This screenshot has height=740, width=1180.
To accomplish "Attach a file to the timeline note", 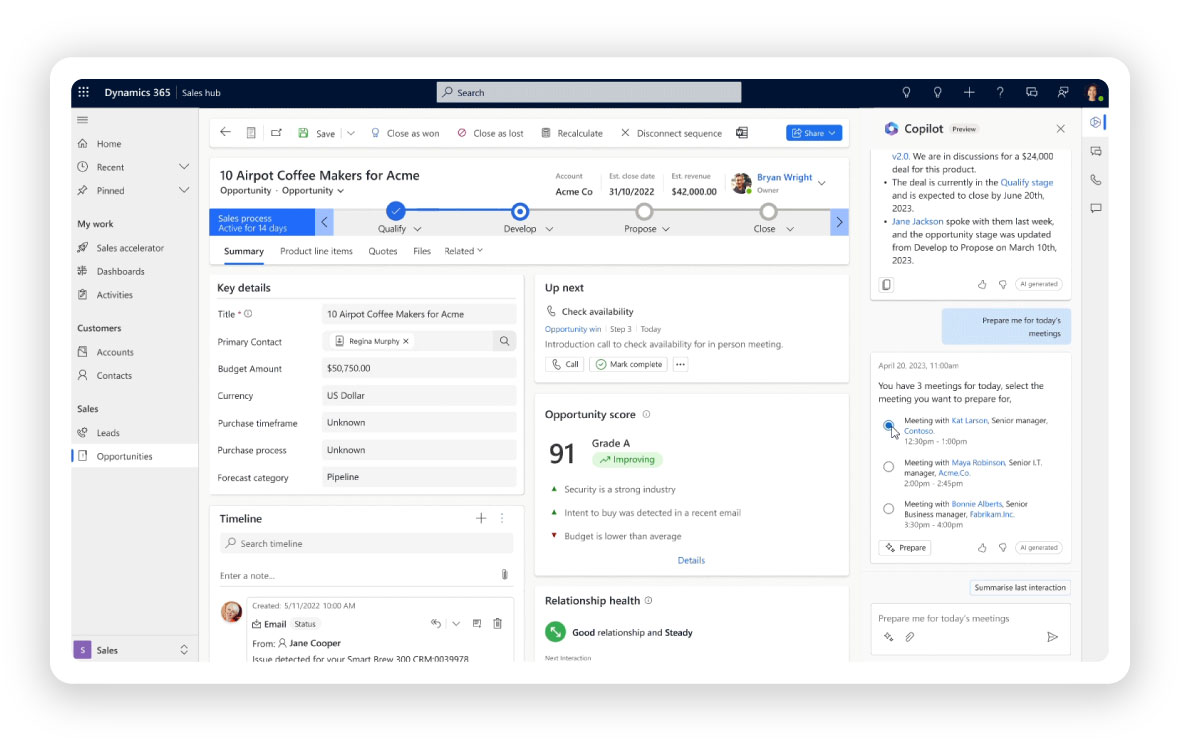I will 504,574.
